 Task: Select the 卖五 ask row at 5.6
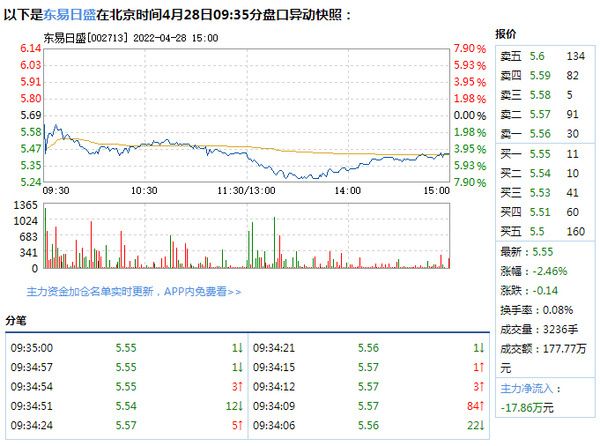pyautogui.click(x=544, y=57)
